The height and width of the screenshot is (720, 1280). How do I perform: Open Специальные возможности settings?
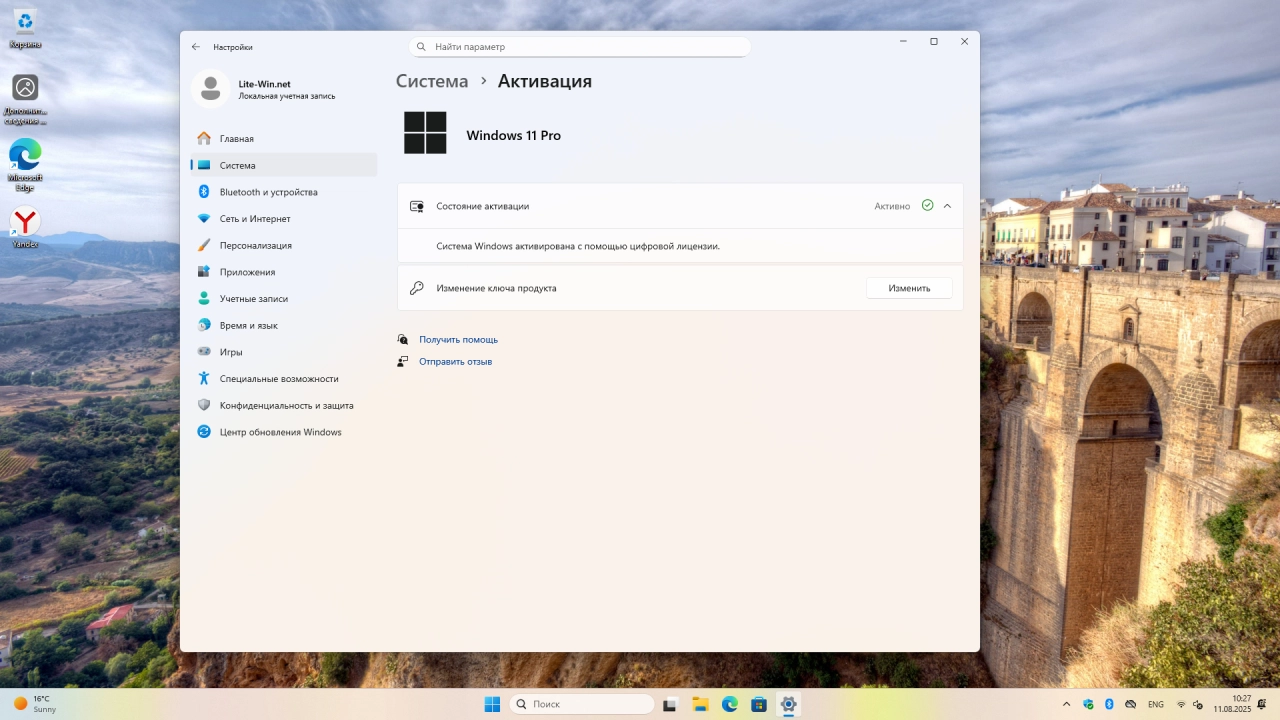click(x=283, y=379)
